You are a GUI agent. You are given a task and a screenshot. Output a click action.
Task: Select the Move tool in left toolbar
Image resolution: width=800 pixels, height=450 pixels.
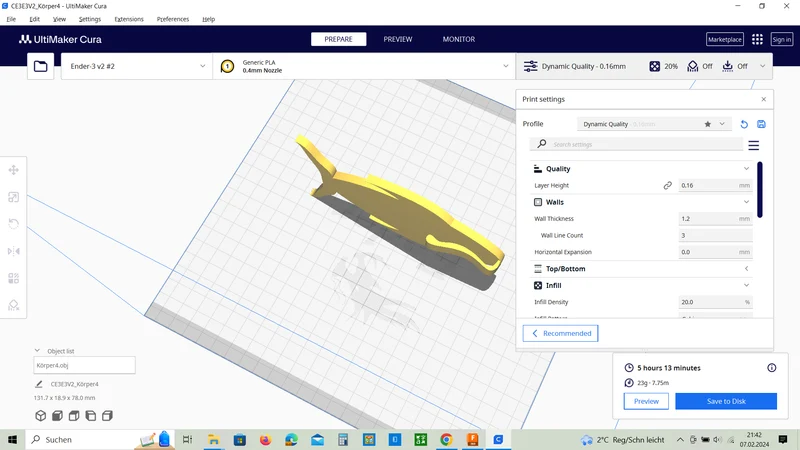tap(14, 170)
